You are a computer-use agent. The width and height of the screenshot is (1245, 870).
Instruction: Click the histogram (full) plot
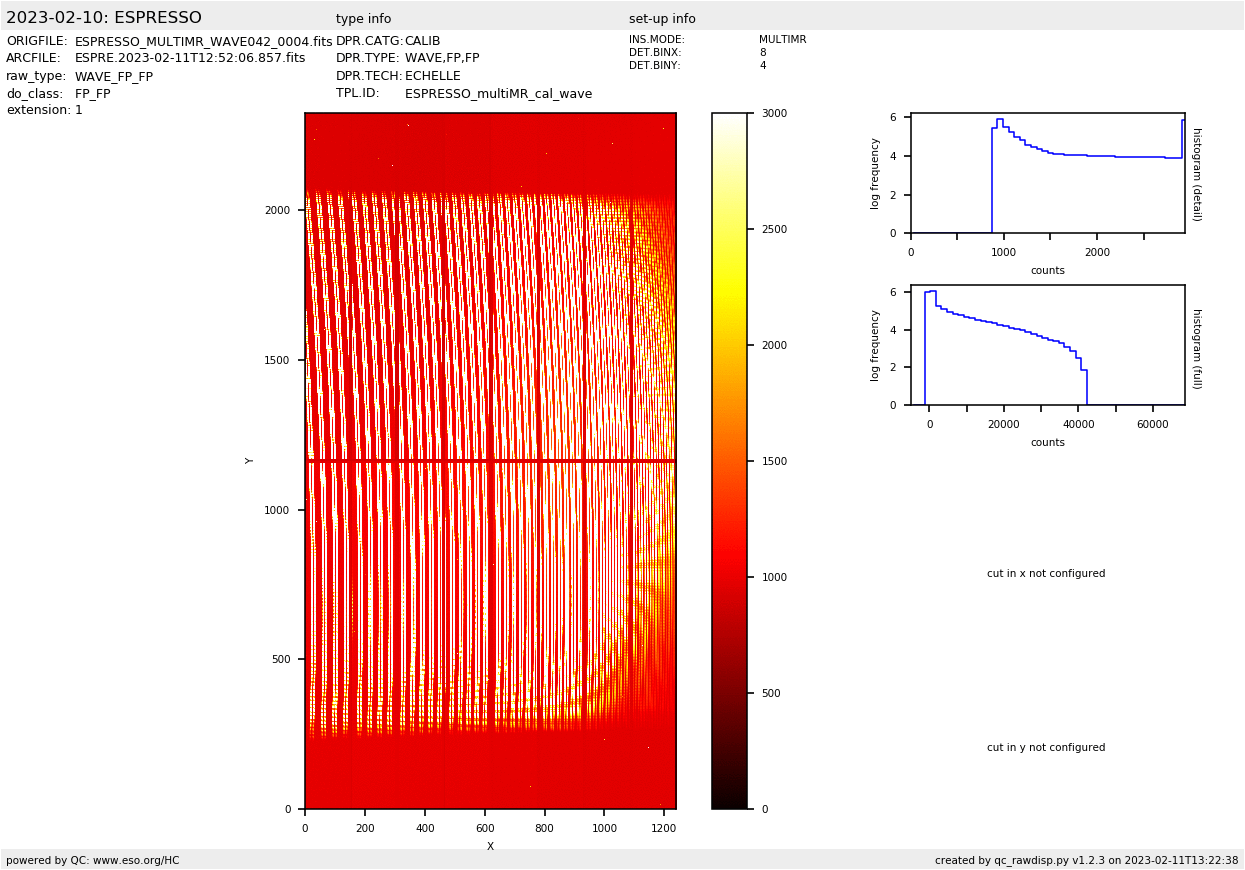pyautogui.click(x=1047, y=345)
